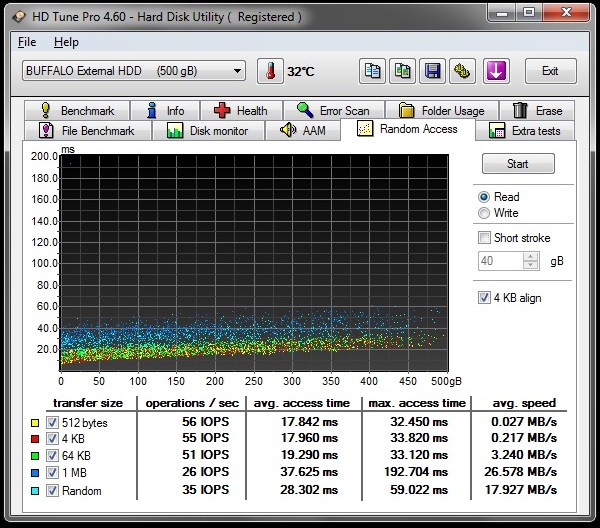This screenshot has height=528, width=600.
Task: Click the Exit button
Action: 550,71
